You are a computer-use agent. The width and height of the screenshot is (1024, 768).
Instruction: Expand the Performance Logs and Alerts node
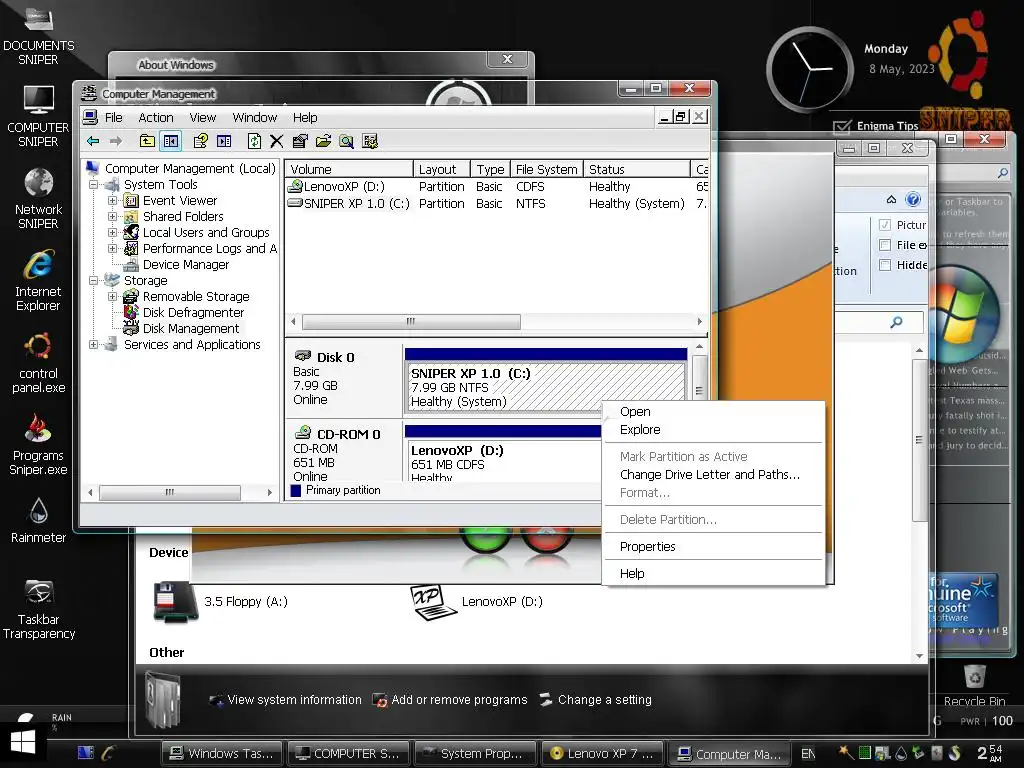(x=112, y=248)
